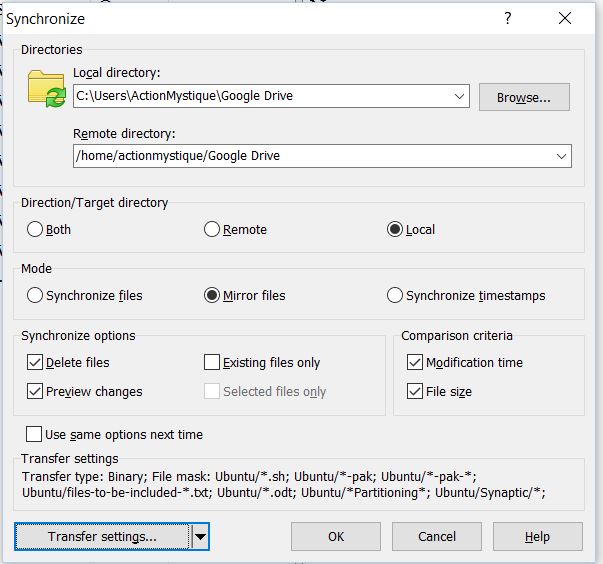Choose Synchronize files mode

click(x=36, y=295)
